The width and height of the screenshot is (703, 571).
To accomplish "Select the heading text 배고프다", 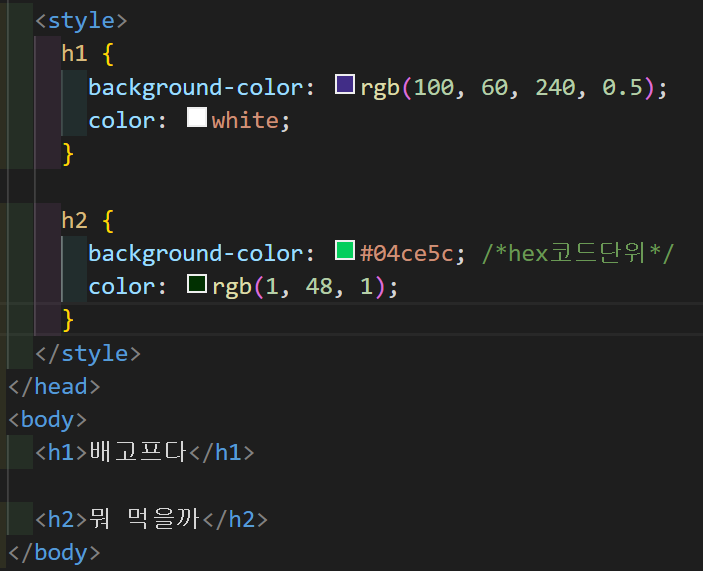I will coord(138,452).
